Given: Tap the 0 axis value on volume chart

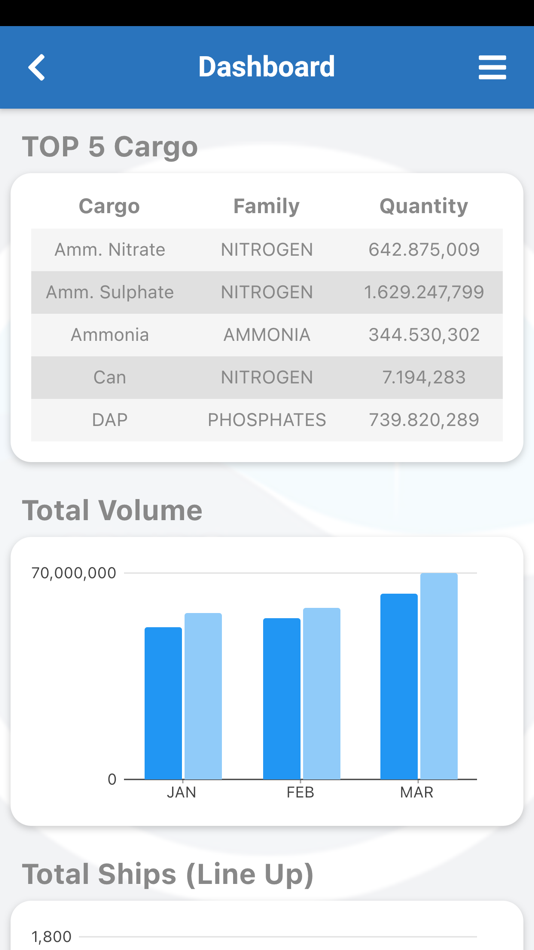Looking at the screenshot, I should click(x=112, y=780).
